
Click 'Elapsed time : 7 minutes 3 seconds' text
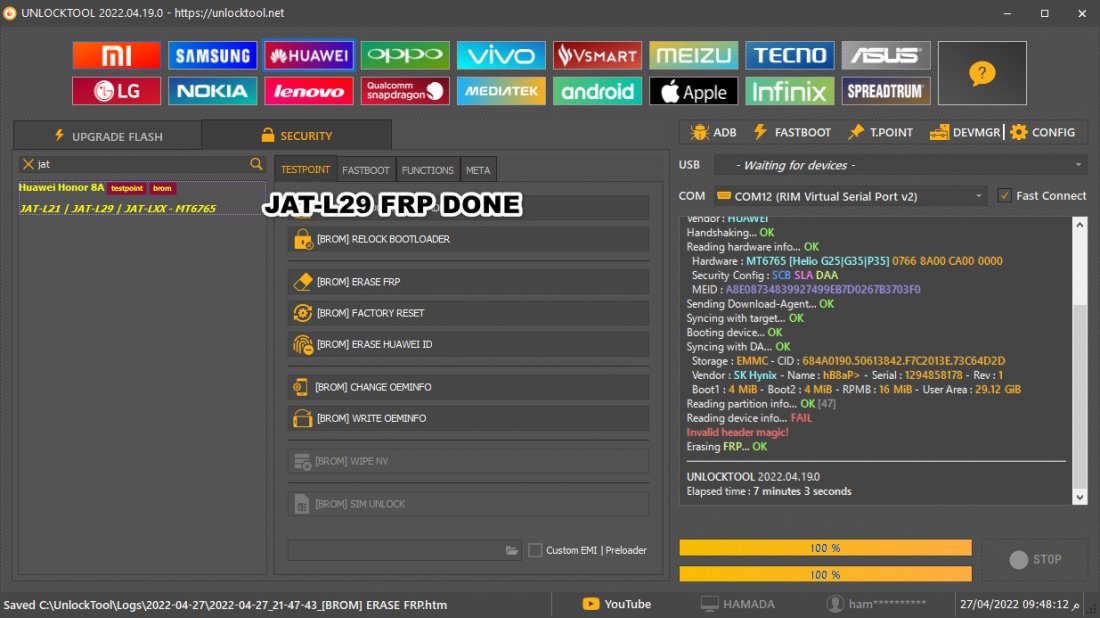[x=769, y=491]
